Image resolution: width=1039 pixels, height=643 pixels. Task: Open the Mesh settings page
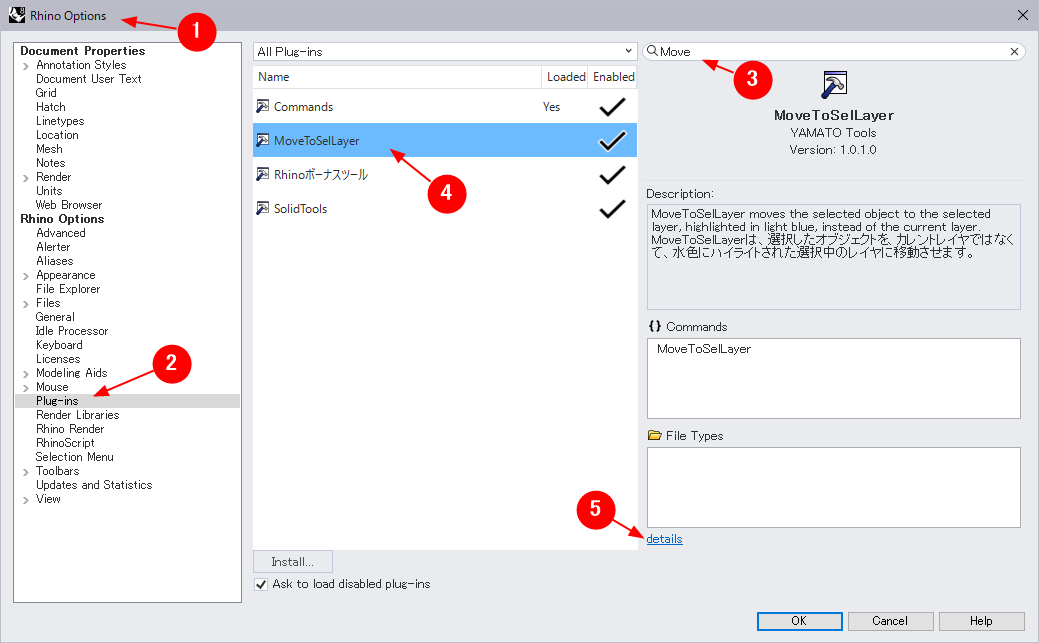pyautogui.click(x=49, y=148)
